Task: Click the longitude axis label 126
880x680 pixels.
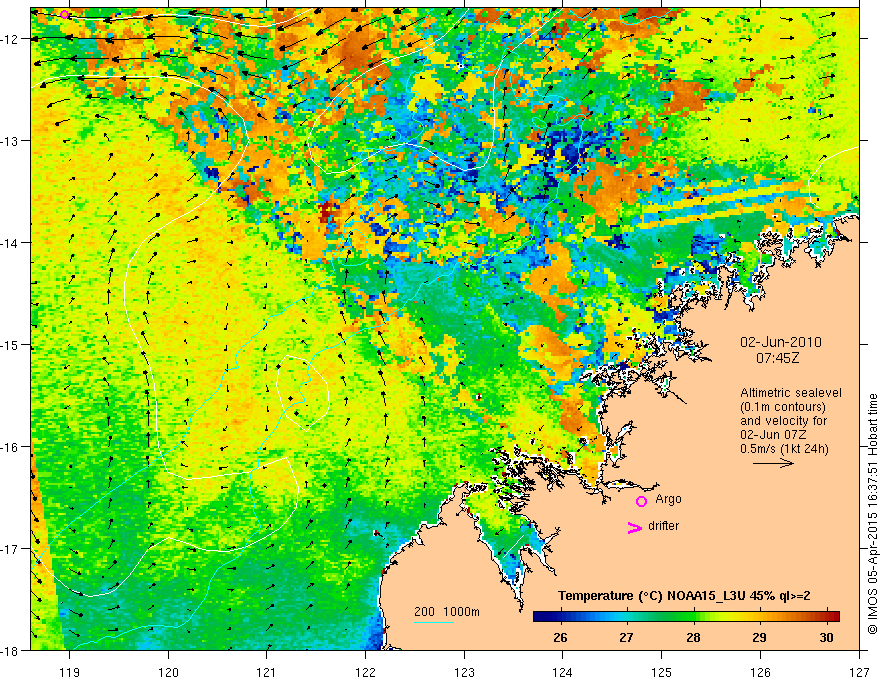Action: coord(760,672)
